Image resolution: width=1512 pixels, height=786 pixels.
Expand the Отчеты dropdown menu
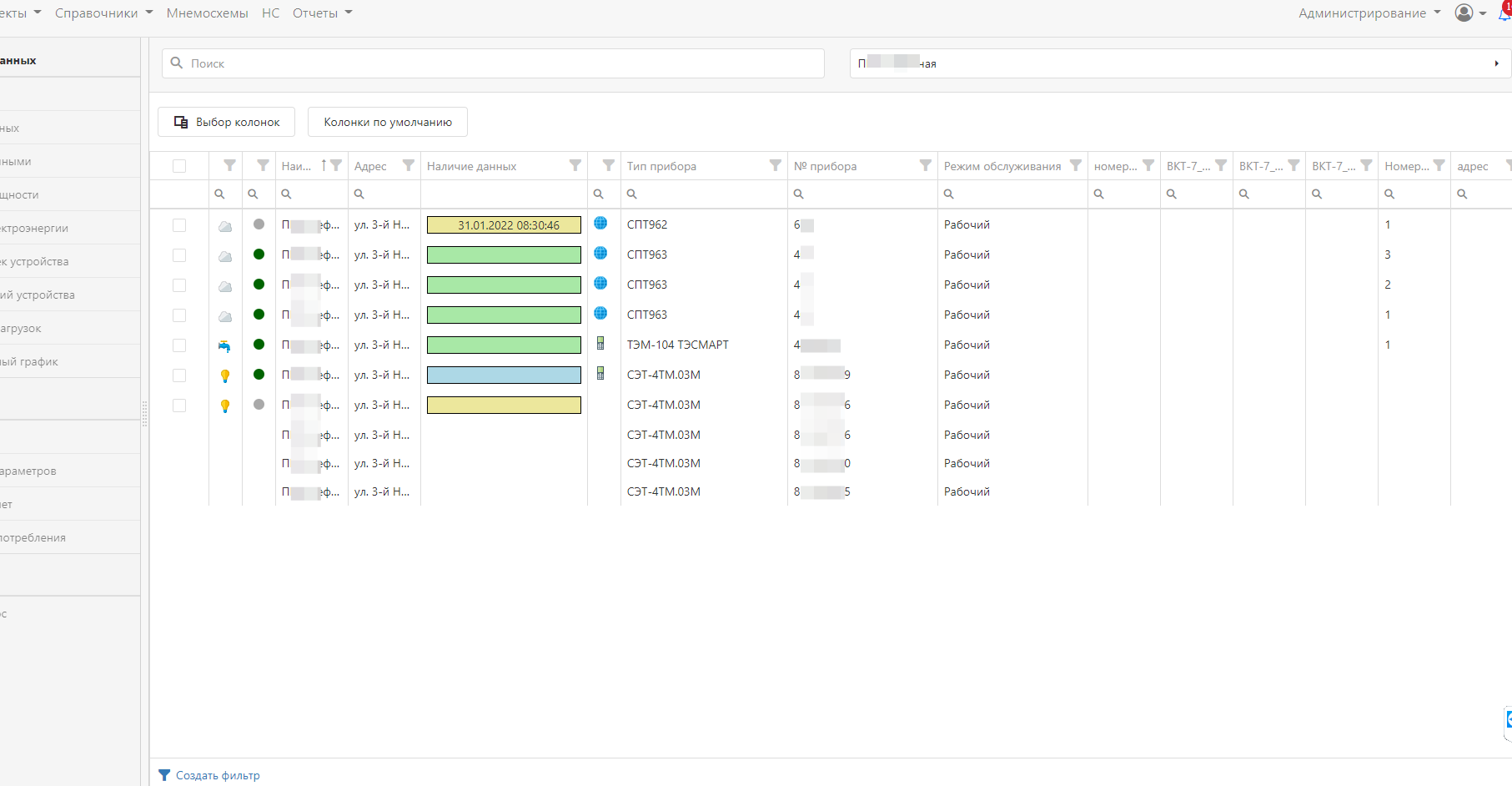(x=322, y=13)
